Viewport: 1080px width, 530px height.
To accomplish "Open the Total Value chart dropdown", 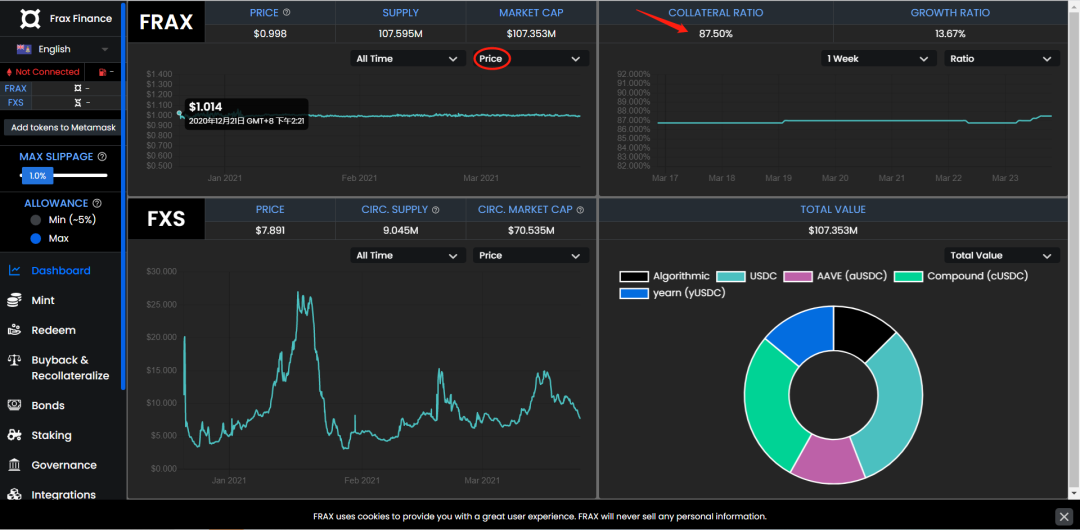I will click(x=1001, y=256).
